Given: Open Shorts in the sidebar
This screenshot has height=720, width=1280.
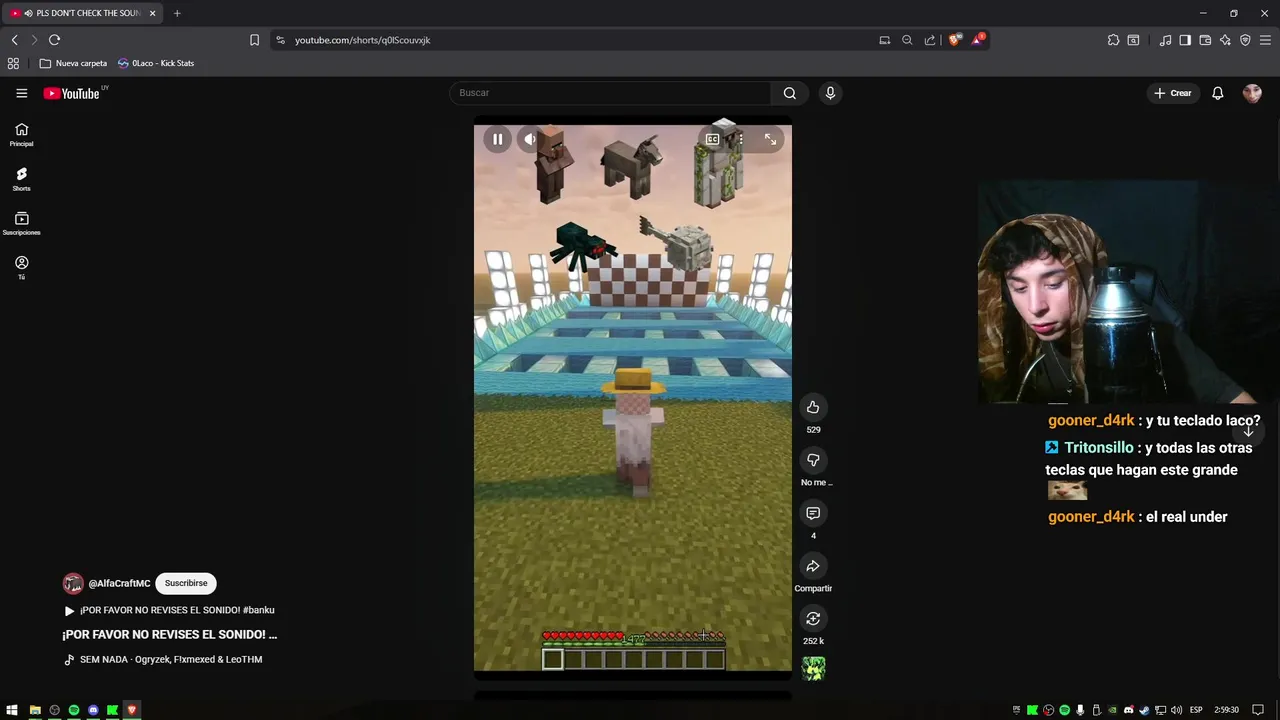Looking at the screenshot, I should click(x=21, y=179).
